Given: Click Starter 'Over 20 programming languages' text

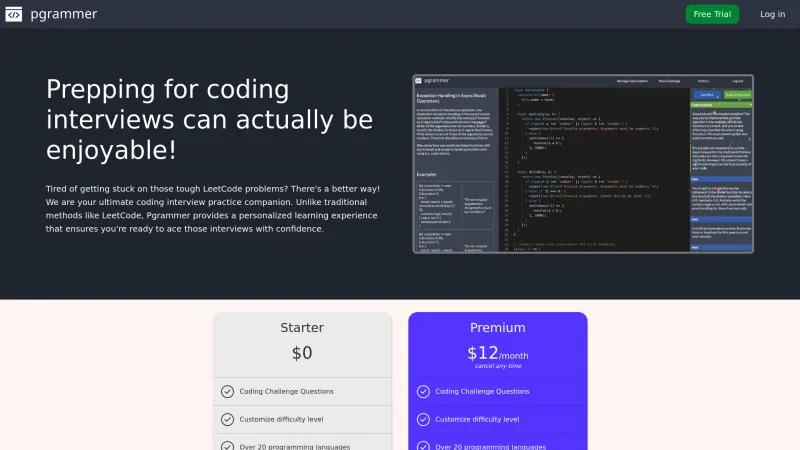Looking at the screenshot, I should tap(295, 446).
